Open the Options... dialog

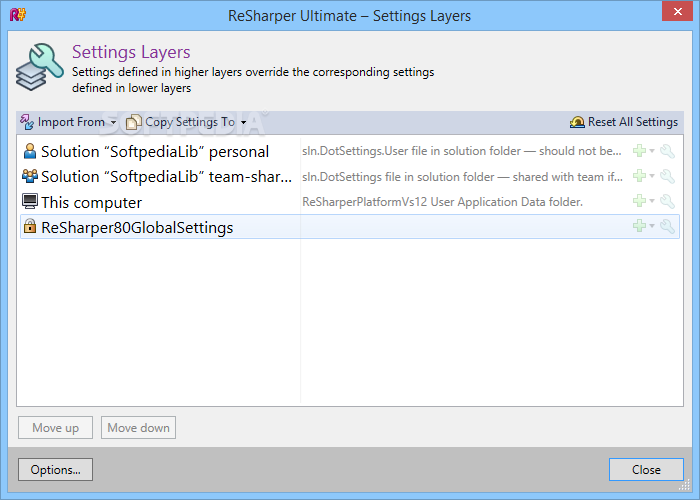(55, 470)
